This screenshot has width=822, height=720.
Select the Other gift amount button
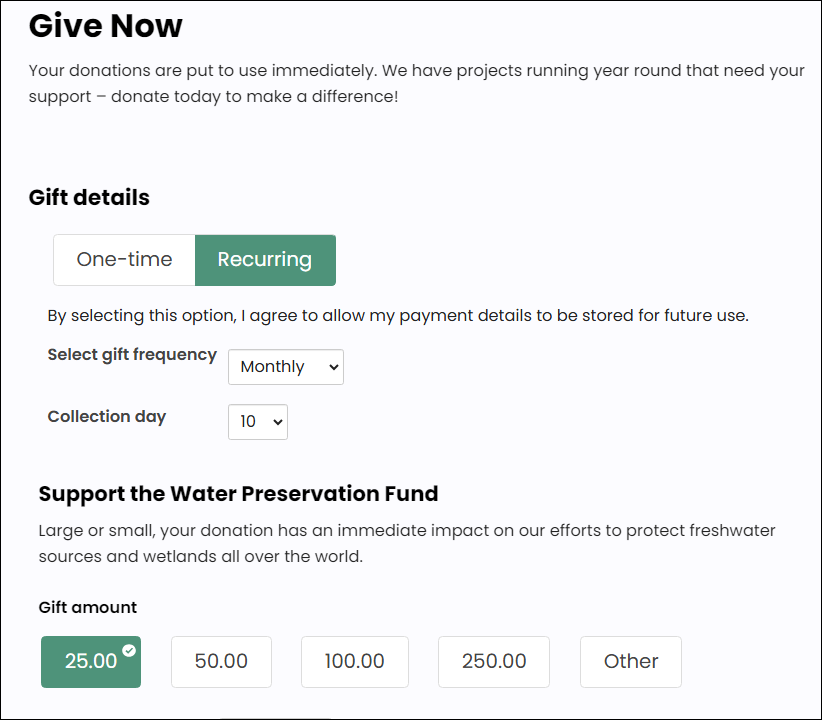point(631,661)
